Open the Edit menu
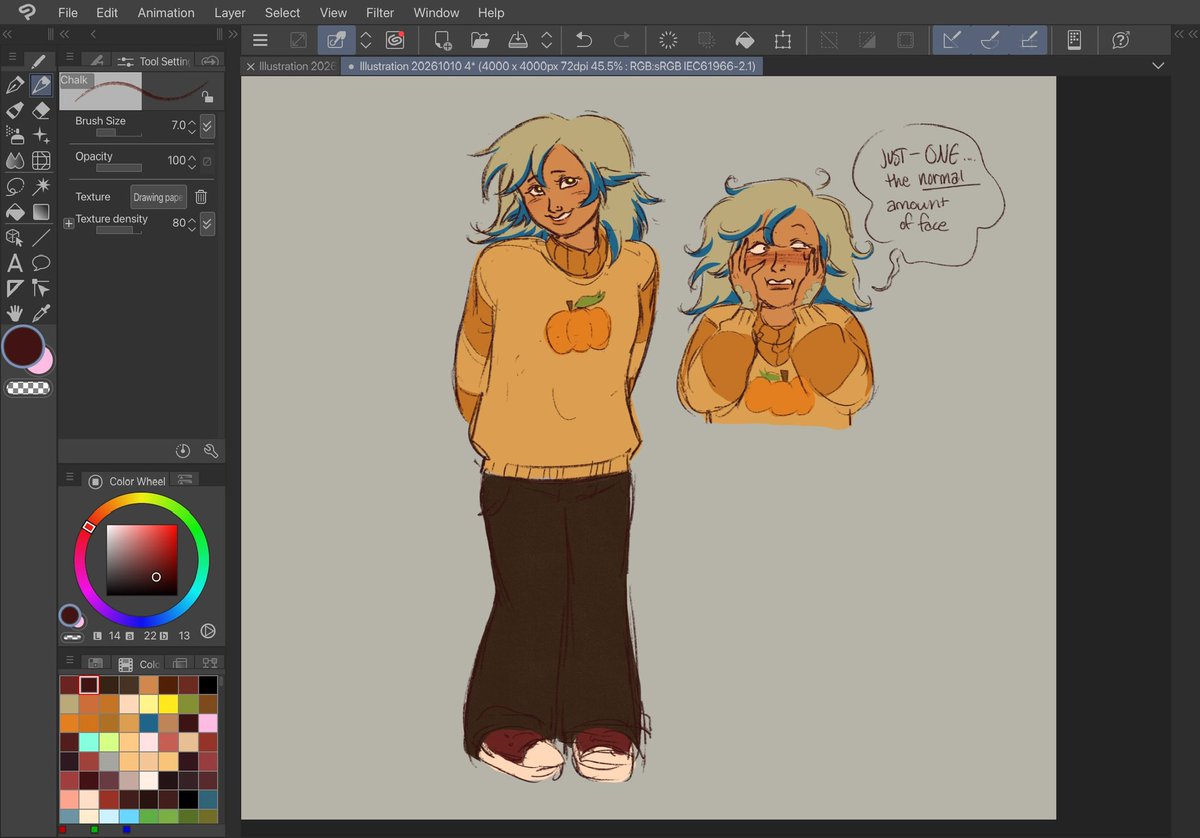Viewport: 1200px width, 838px height. click(107, 13)
